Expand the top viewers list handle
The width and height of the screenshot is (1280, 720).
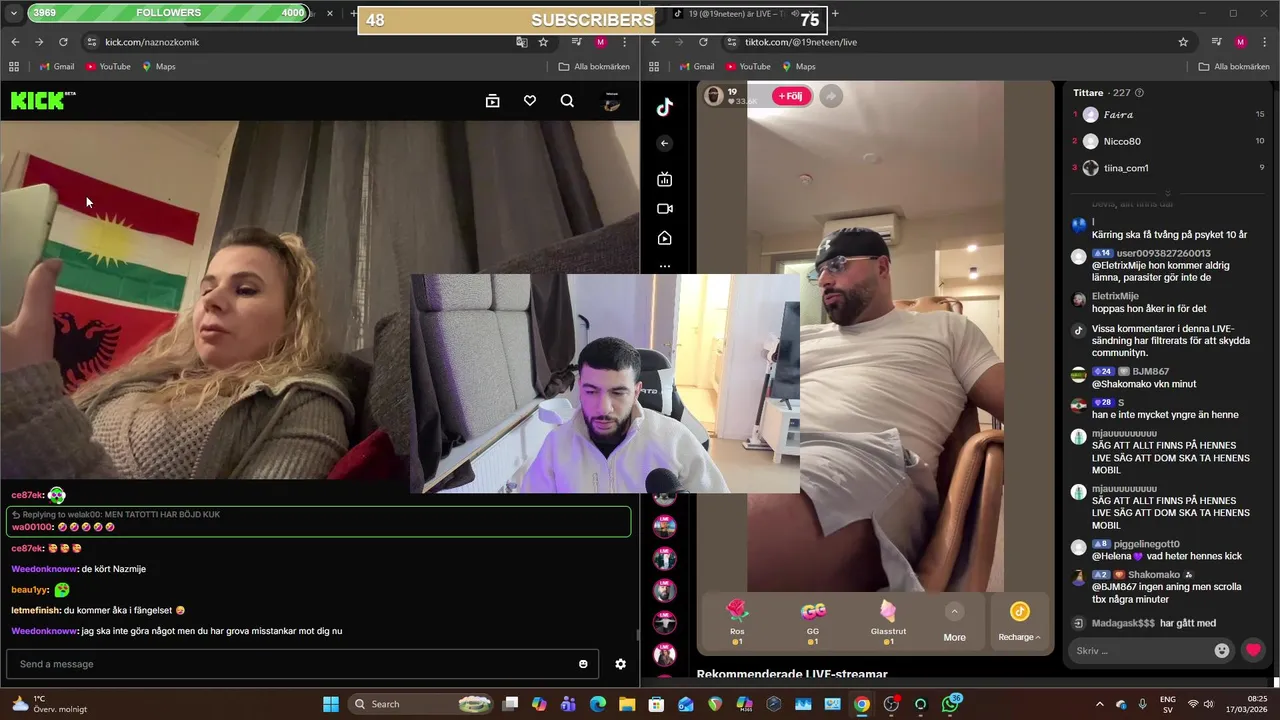pos(1167,193)
